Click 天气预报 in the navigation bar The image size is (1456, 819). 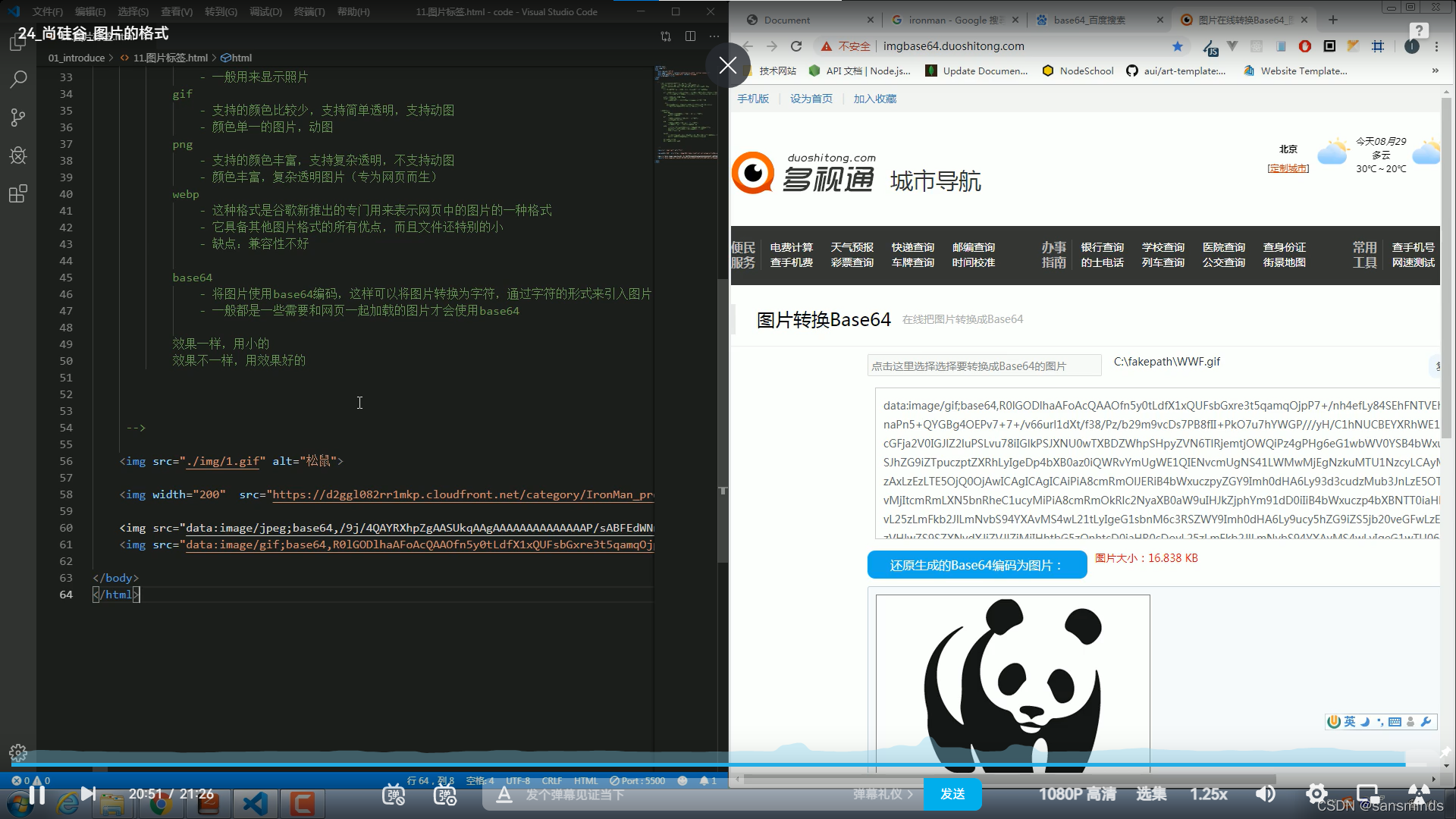[852, 247]
